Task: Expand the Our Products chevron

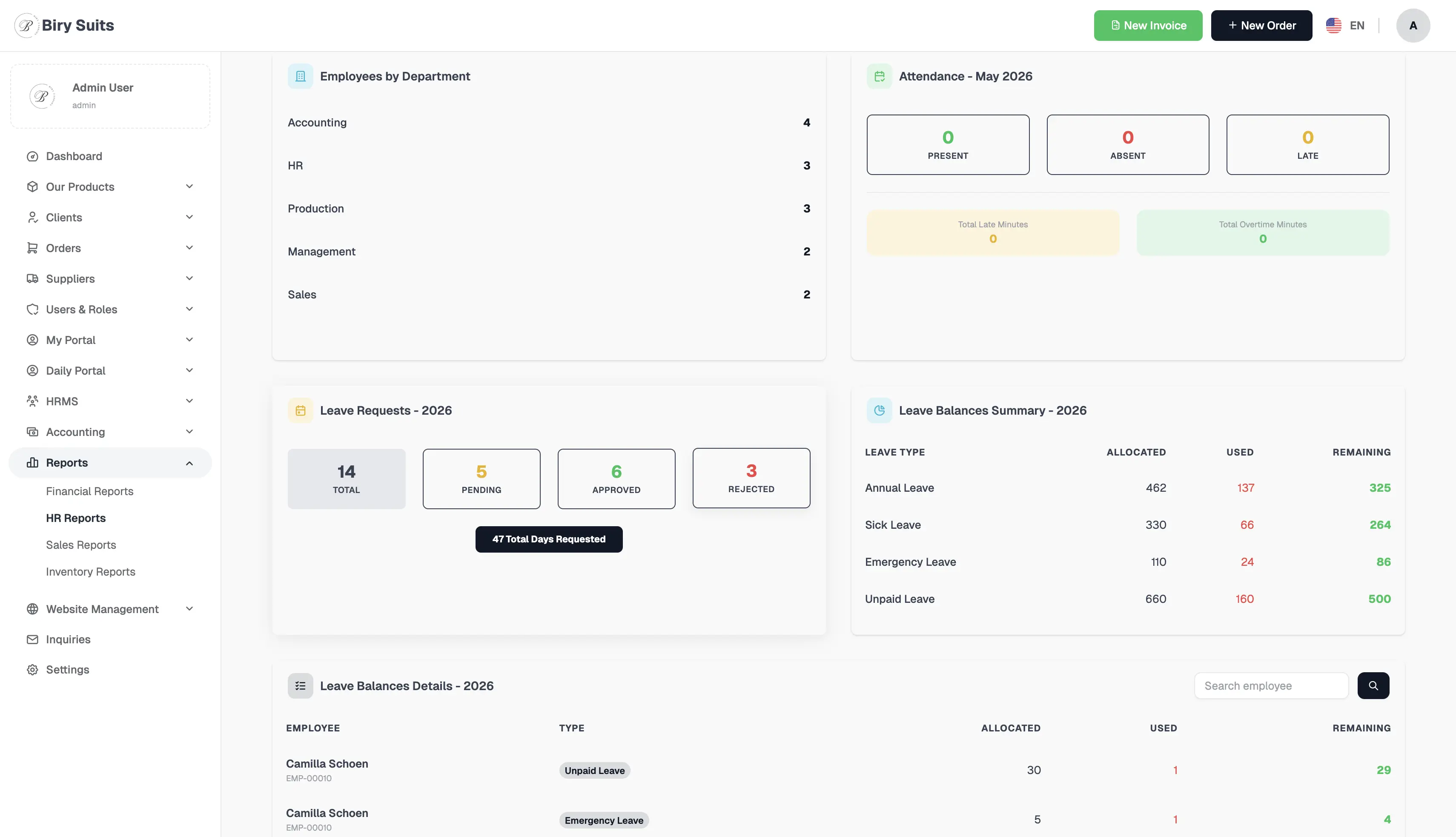Action: (x=189, y=186)
